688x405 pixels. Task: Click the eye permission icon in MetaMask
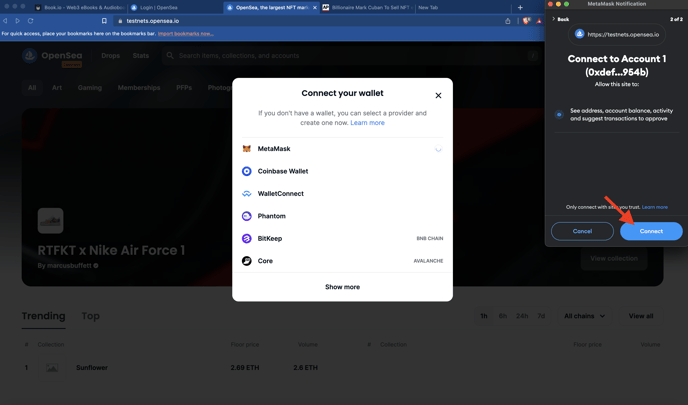pos(559,115)
